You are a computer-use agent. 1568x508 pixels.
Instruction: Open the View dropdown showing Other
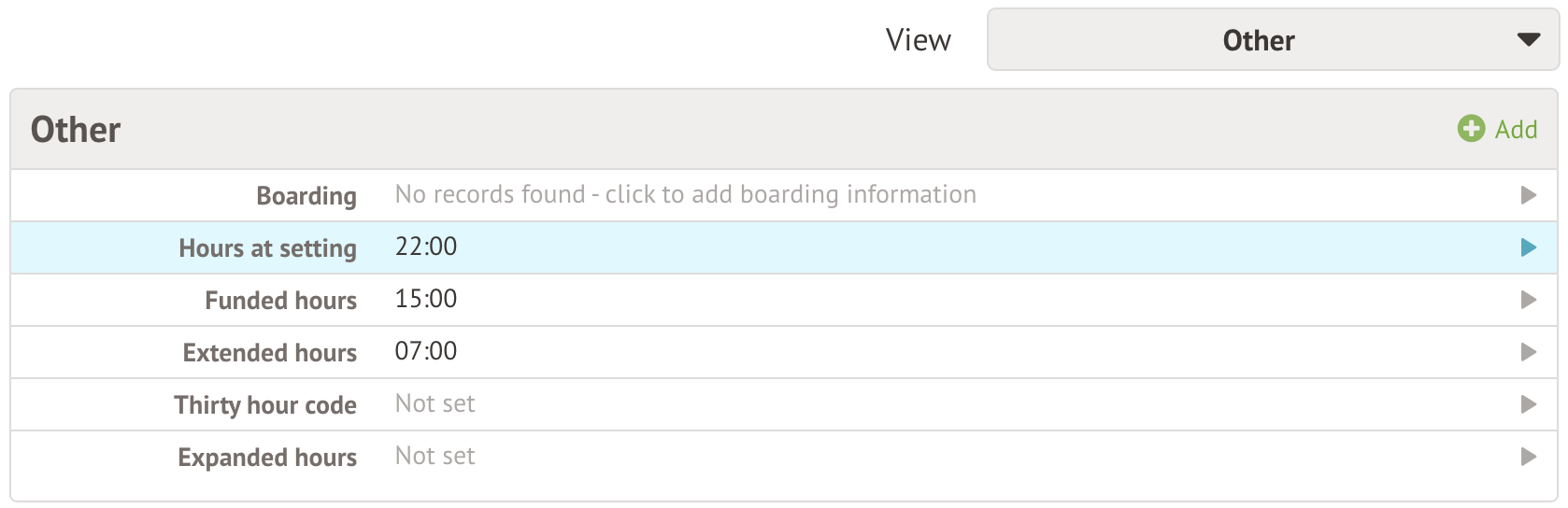tap(1258, 40)
